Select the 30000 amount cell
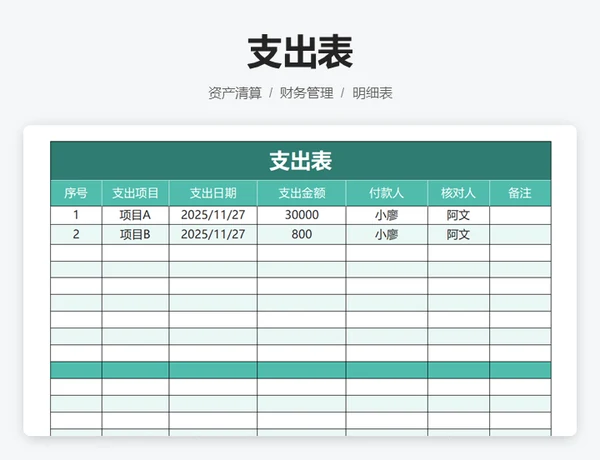Screen dimensions: 600x460 [x=302, y=215]
